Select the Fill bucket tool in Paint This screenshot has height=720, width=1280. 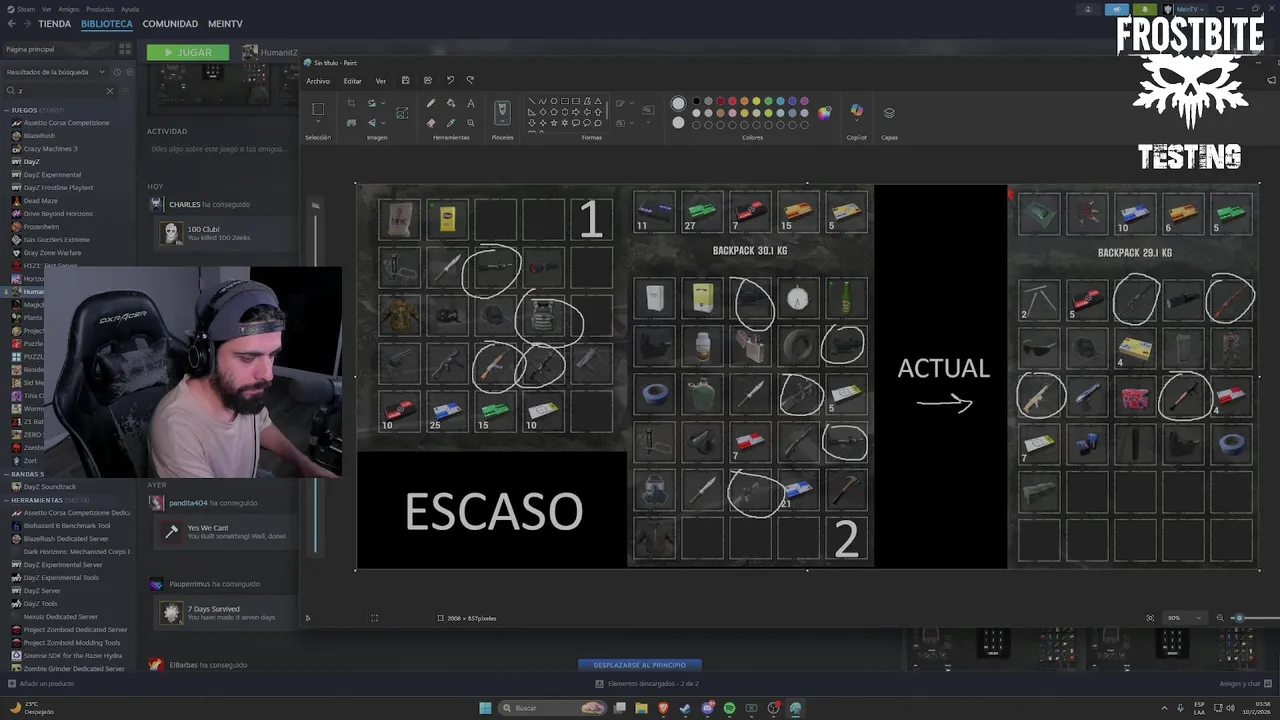pos(451,103)
